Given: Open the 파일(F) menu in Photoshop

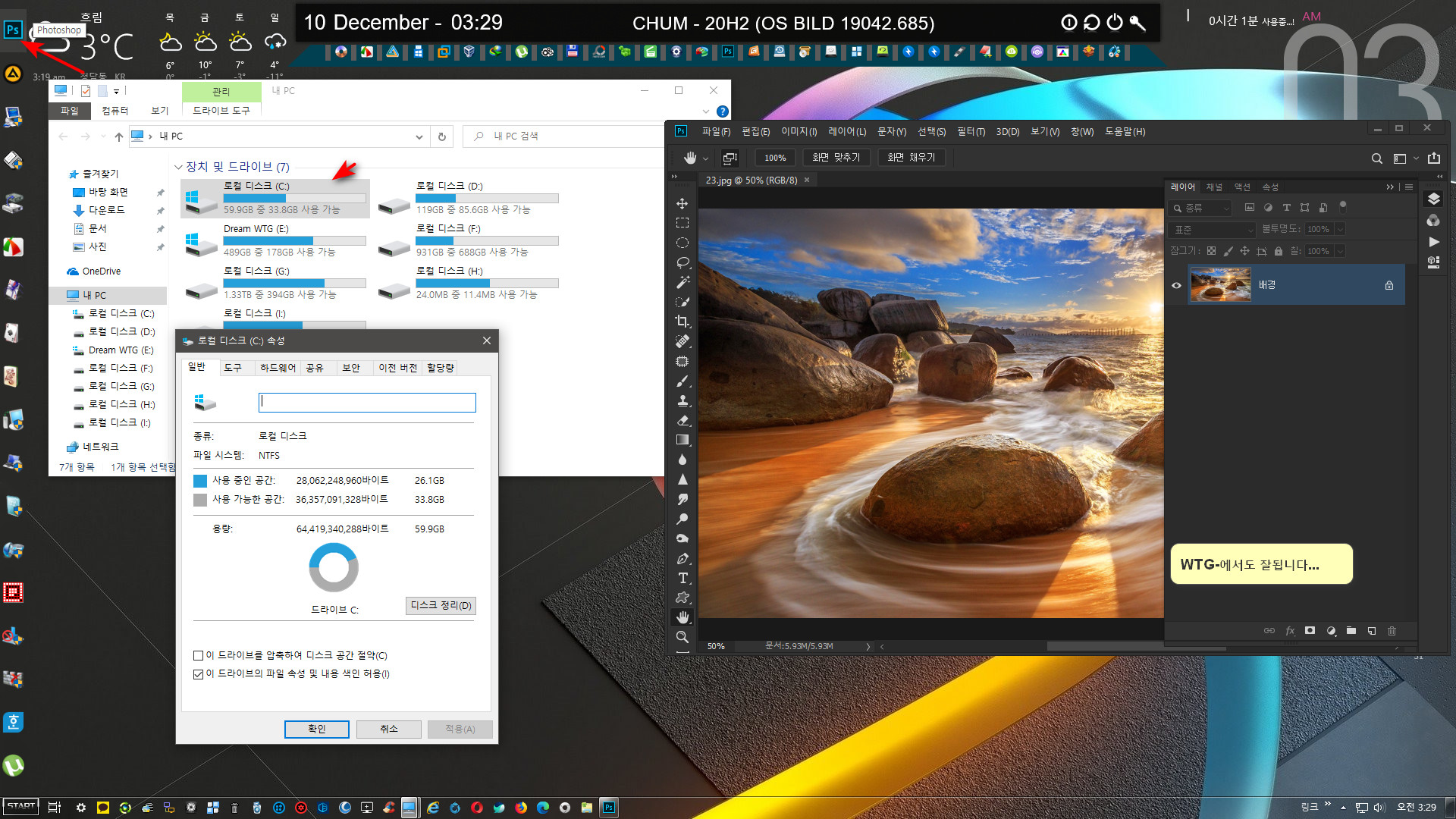Looking at the screenshot, I should coord(716,131).
